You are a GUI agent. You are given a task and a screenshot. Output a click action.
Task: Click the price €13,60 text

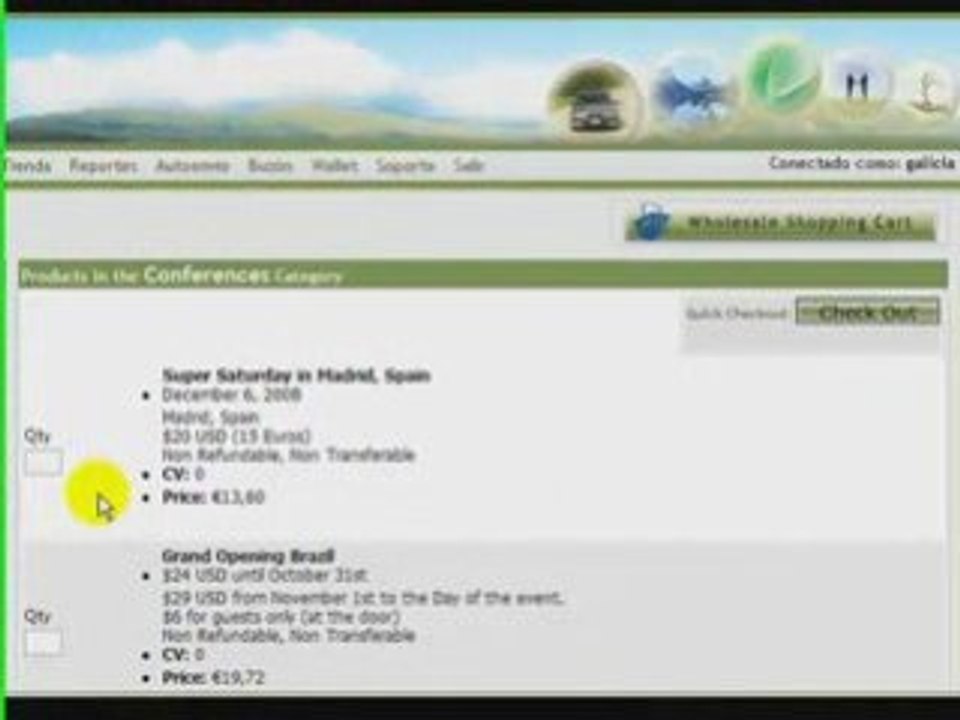pyautogui.click(x=238, y=497)
